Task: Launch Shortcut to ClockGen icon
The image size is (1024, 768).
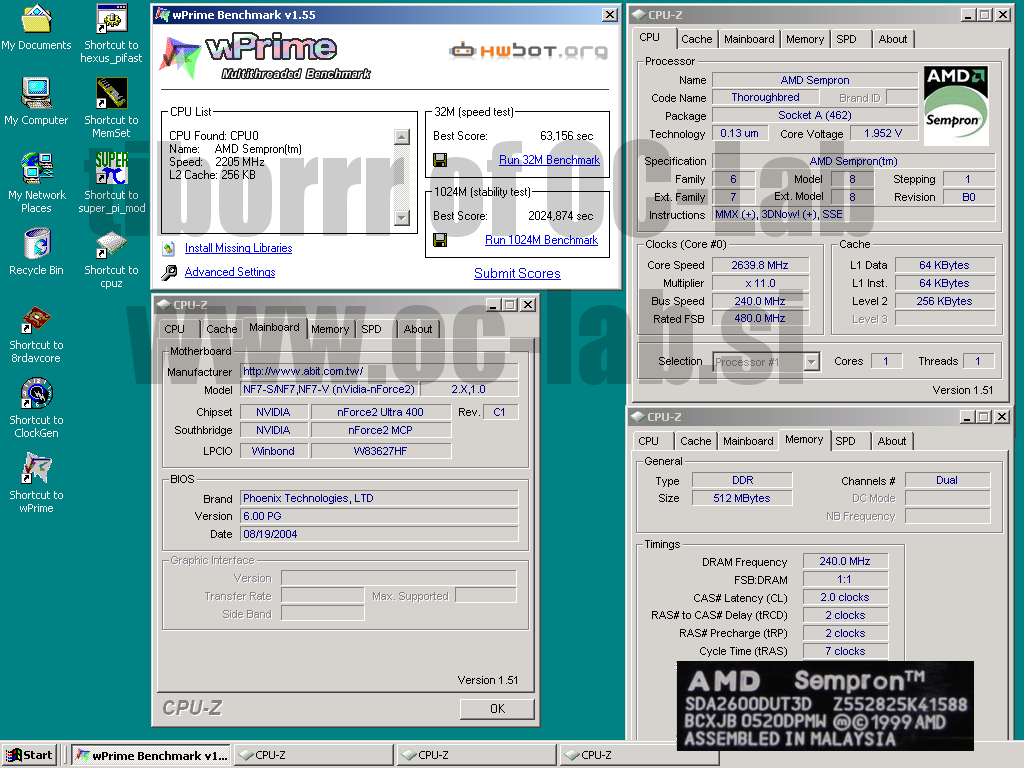Action: pyautogui.click(x=36, y=408)
